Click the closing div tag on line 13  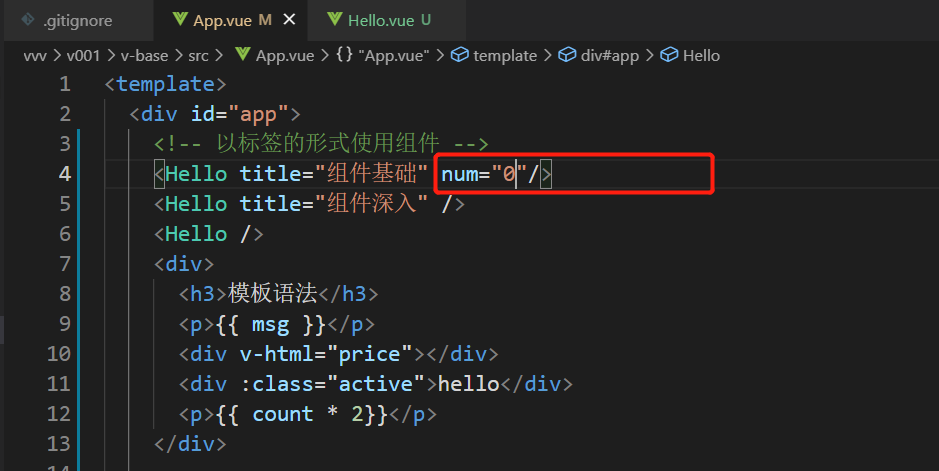[190, 443]
